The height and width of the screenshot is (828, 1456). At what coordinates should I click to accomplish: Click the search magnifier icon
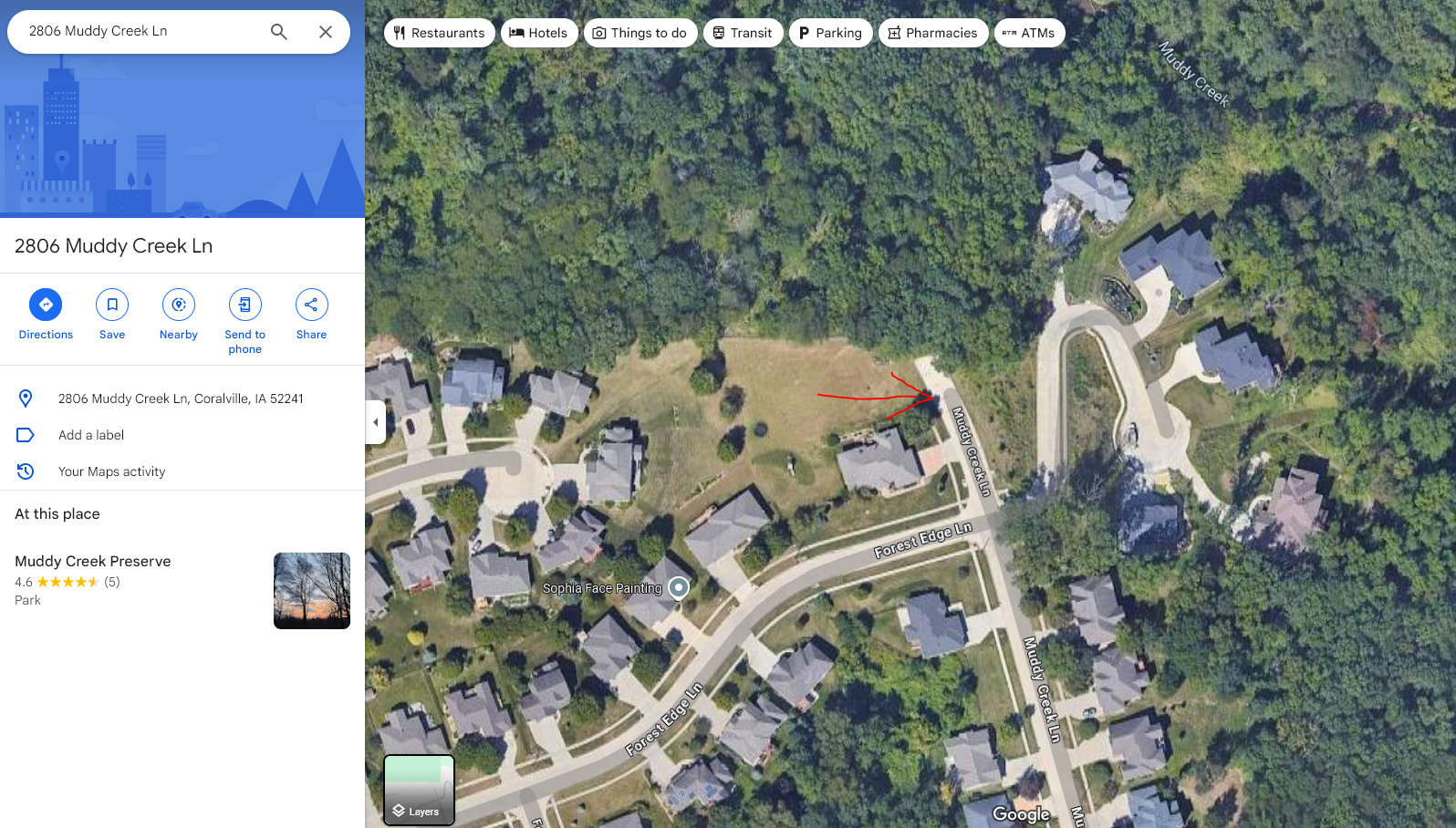point(279,32)
